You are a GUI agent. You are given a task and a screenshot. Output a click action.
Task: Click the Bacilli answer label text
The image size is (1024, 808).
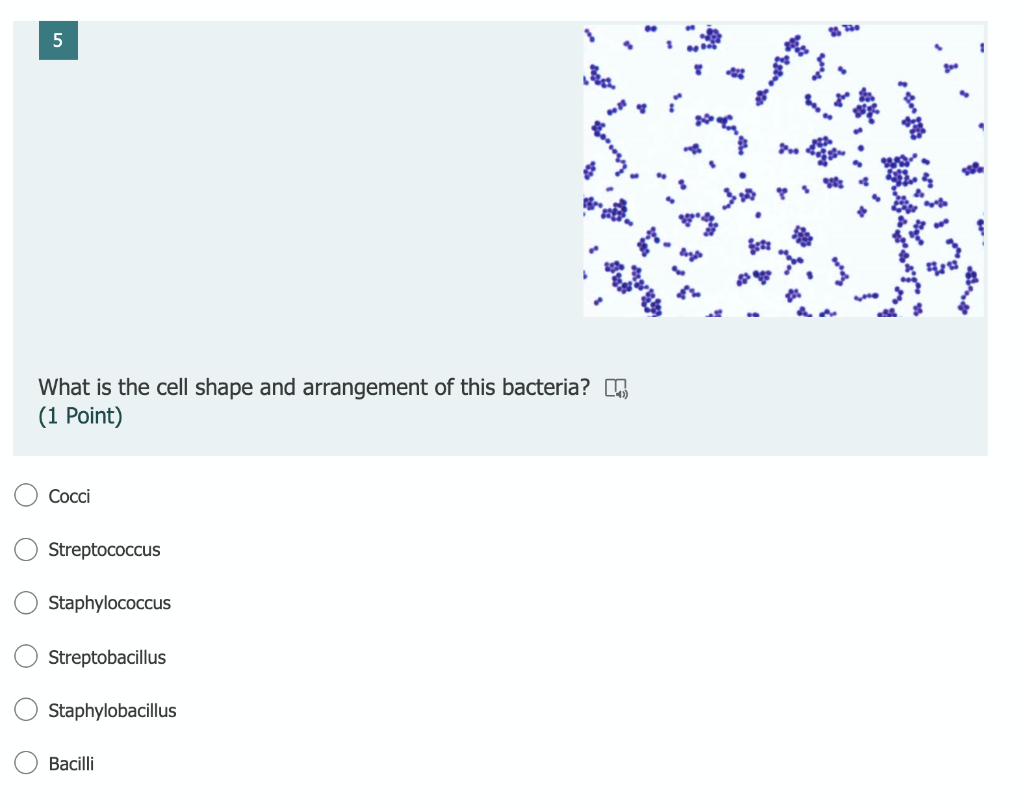coord(71,764)
